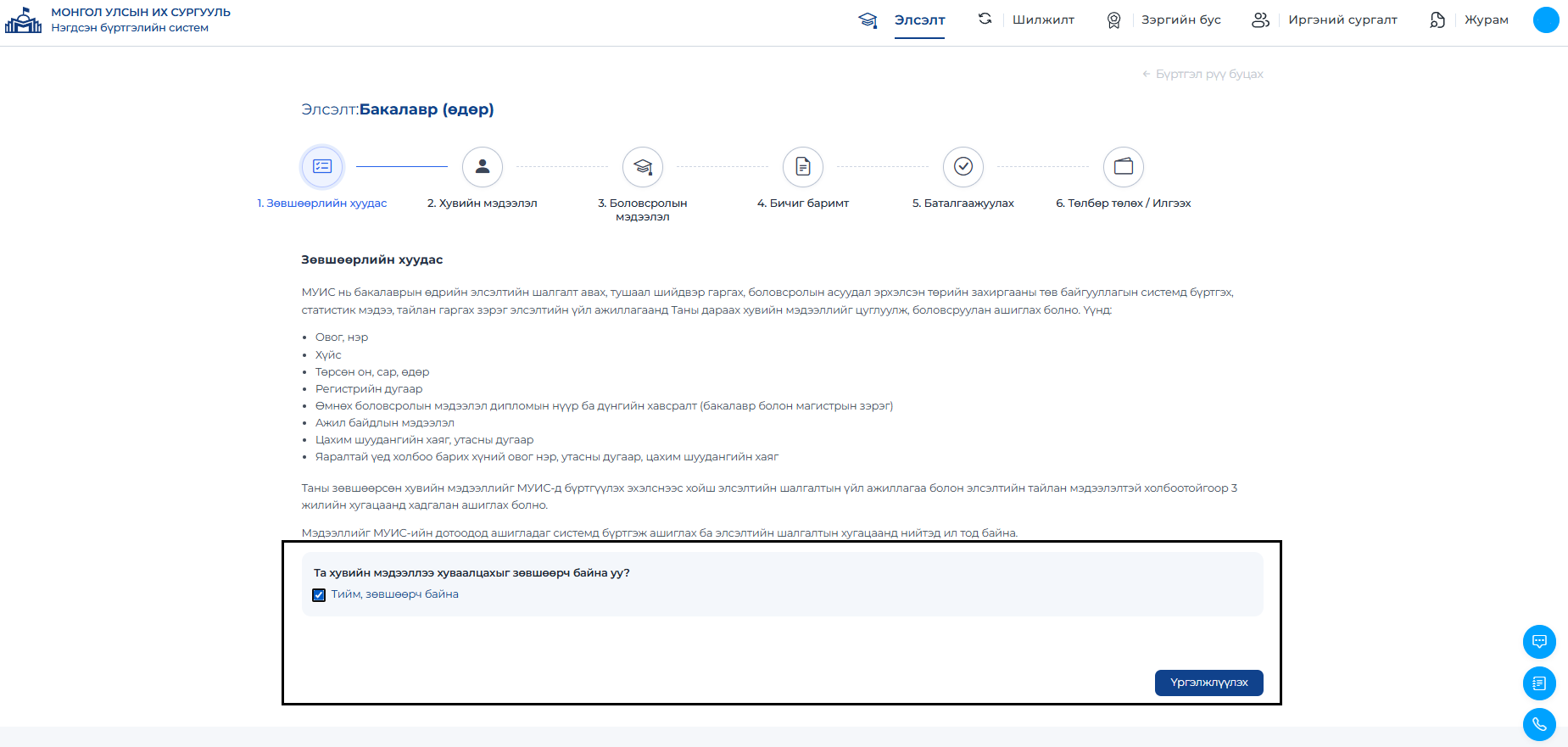Select step 5 confirm checkmark icon

pos(963,166)
